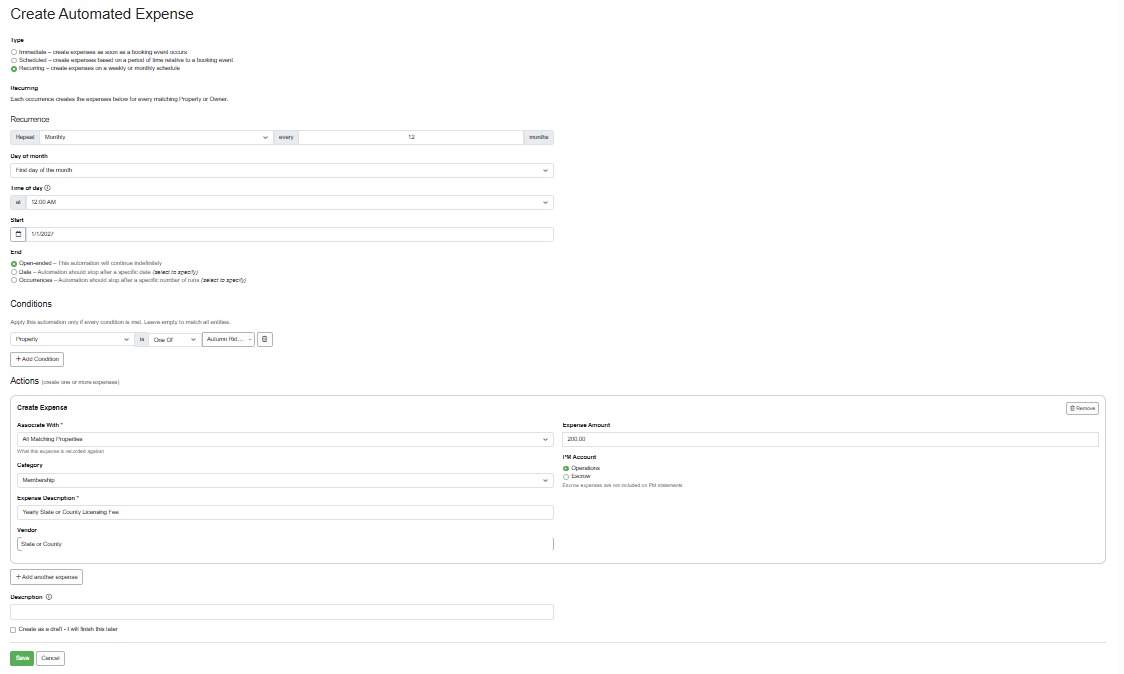Viewport: 1124px width, 674px height.
Task: Click the Create Automated Expense heading
Action: pyautogui.click(x=102, y=14)
